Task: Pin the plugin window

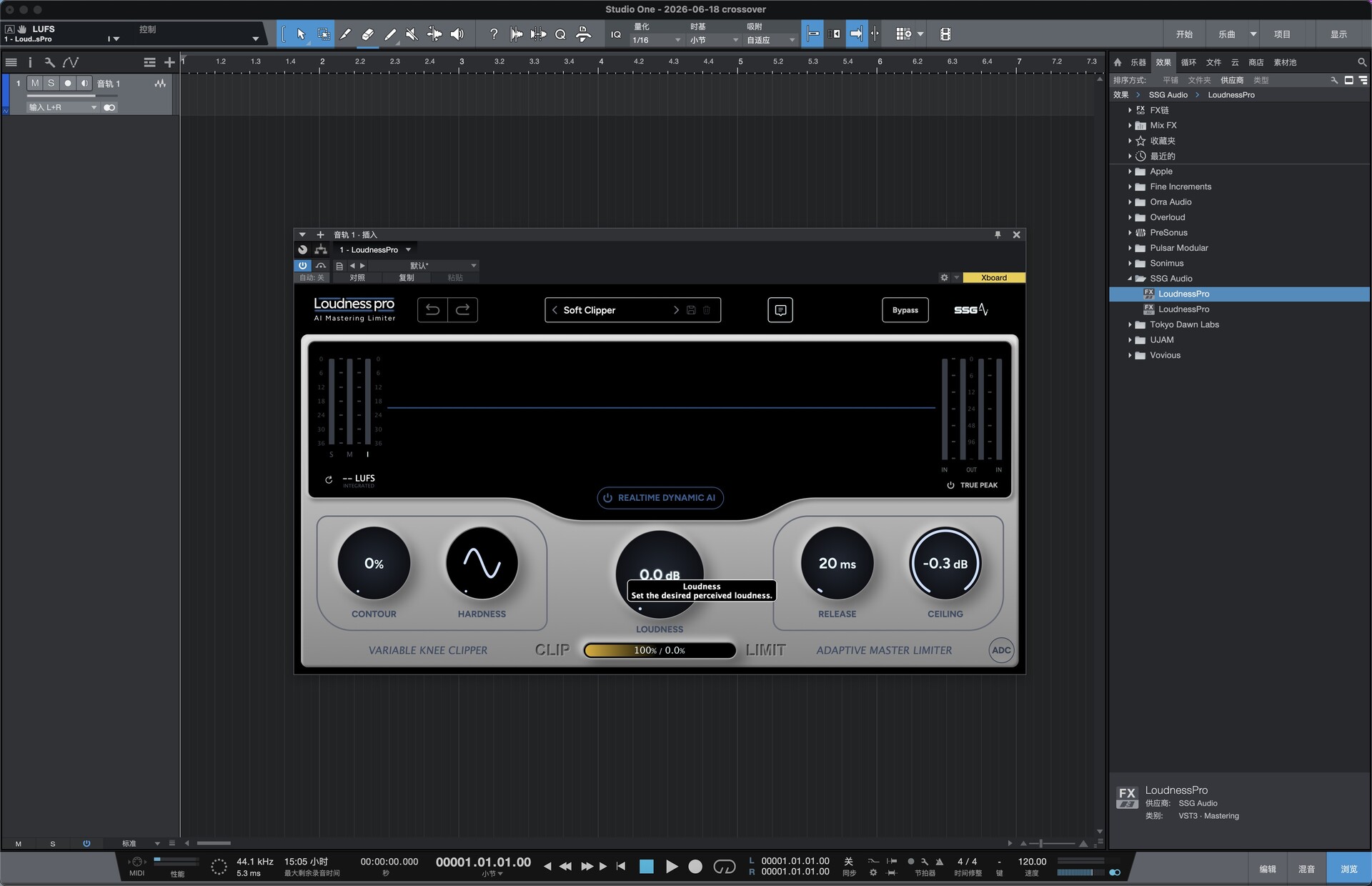Action: click(998, 235)
